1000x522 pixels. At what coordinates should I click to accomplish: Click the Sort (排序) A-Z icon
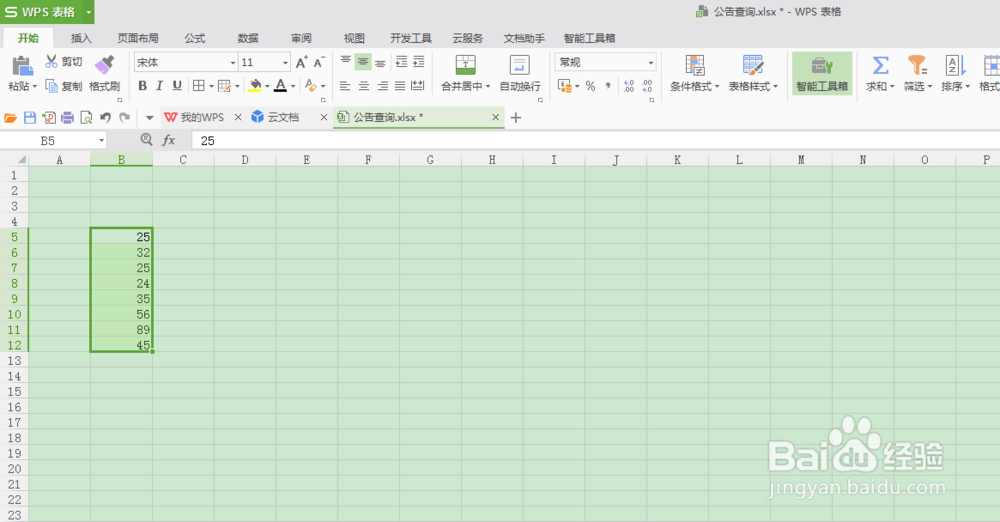955,65
